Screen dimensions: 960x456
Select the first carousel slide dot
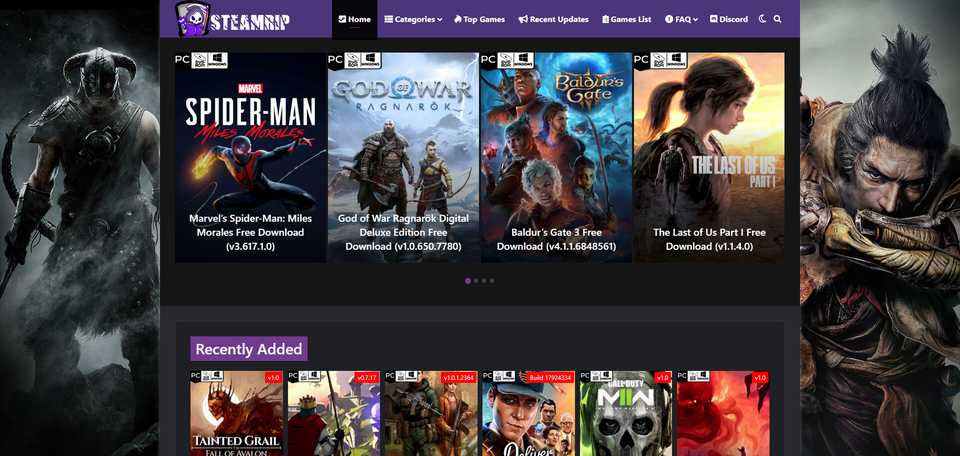click(x=468, y=281)
